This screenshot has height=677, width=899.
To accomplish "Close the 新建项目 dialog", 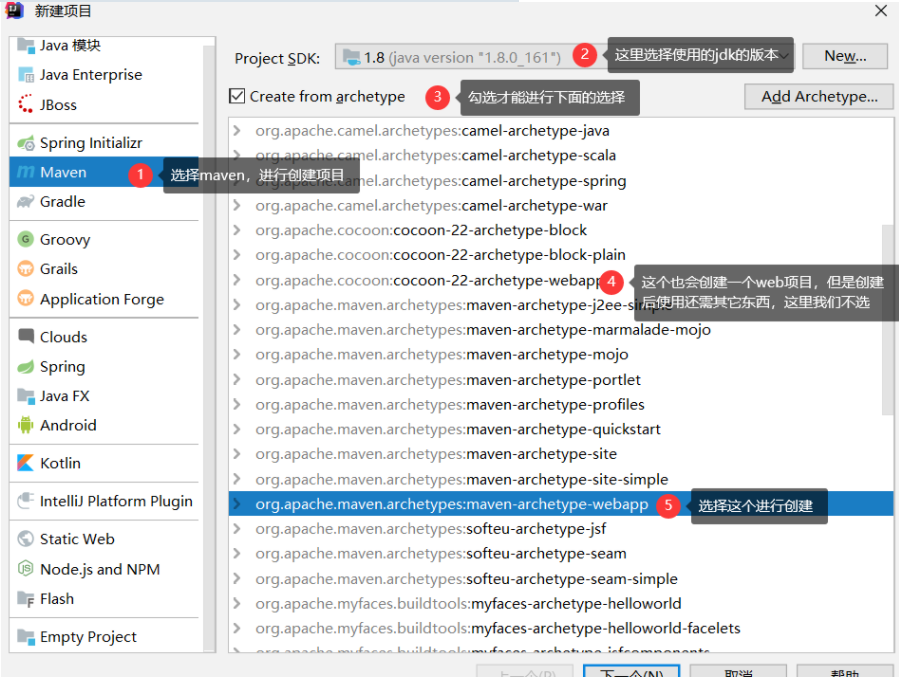I will pos(881,10).
